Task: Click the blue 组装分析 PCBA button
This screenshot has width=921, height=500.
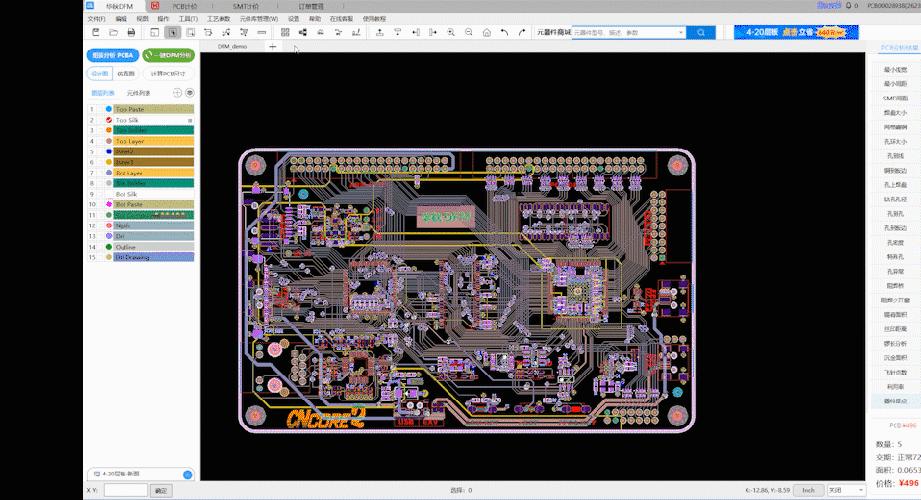Action: pyautogui.click(x=111, y=55)
